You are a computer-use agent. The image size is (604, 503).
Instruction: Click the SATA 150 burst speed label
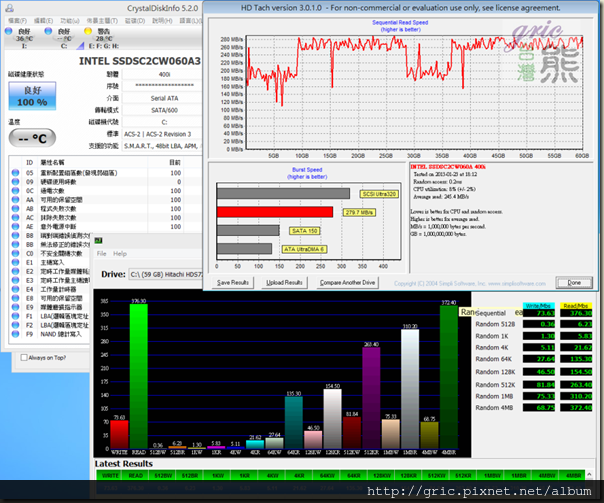304,231
